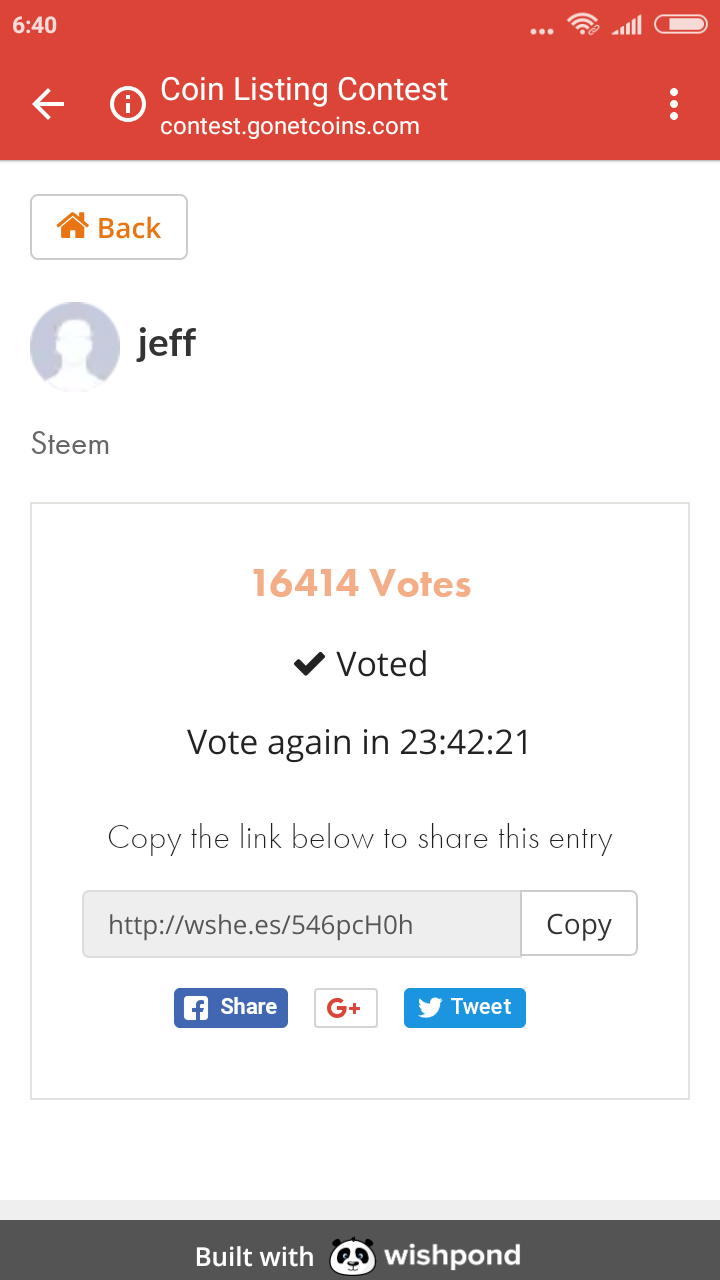Click the Wi-Fi status icon
This screenshot has width=720, height=1280.
tap(583, 25)
